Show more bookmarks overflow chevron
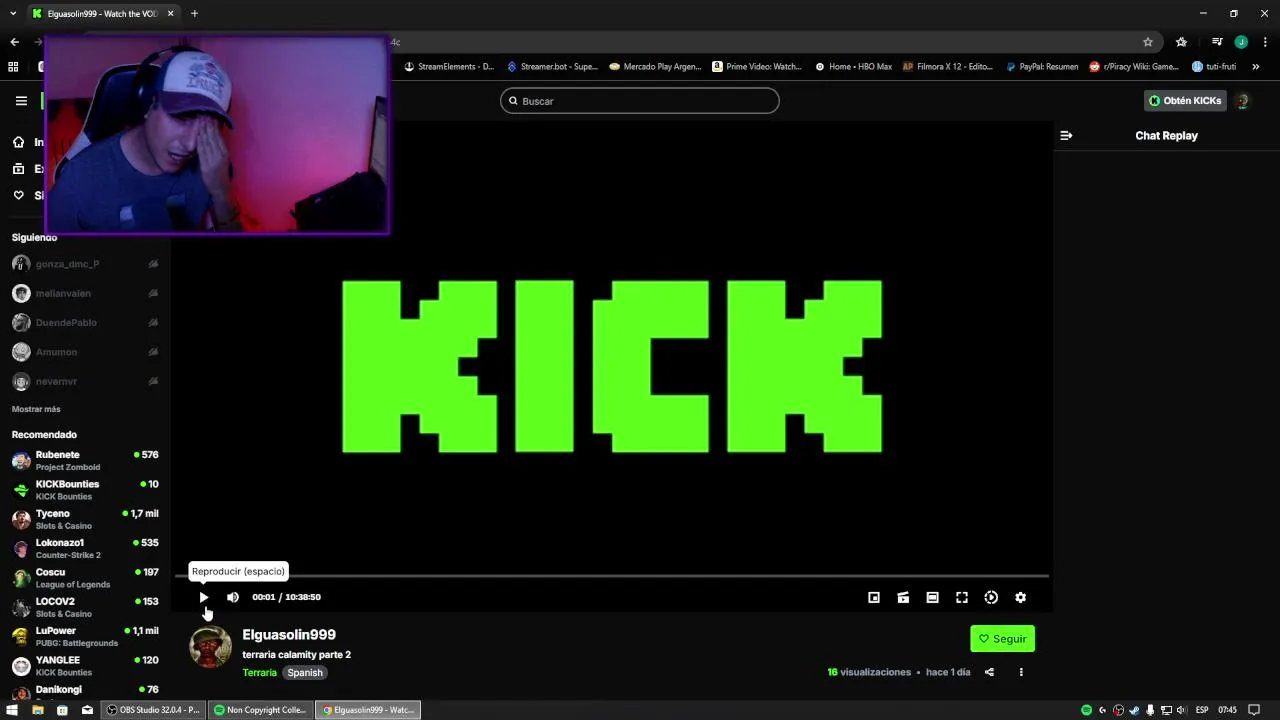This screenshot has height=720, width=1280. click(x=1256, y=67)
